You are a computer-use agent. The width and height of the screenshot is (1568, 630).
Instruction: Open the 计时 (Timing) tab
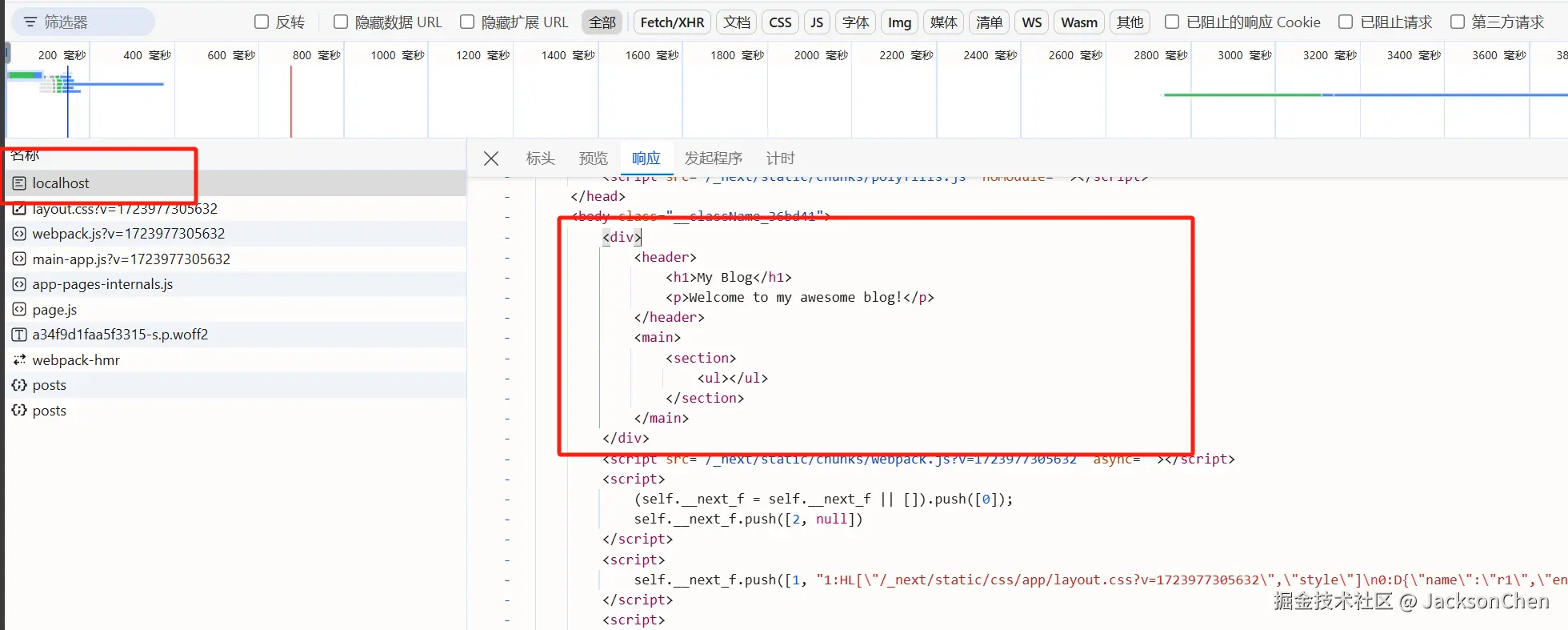[x=780, y=159]
